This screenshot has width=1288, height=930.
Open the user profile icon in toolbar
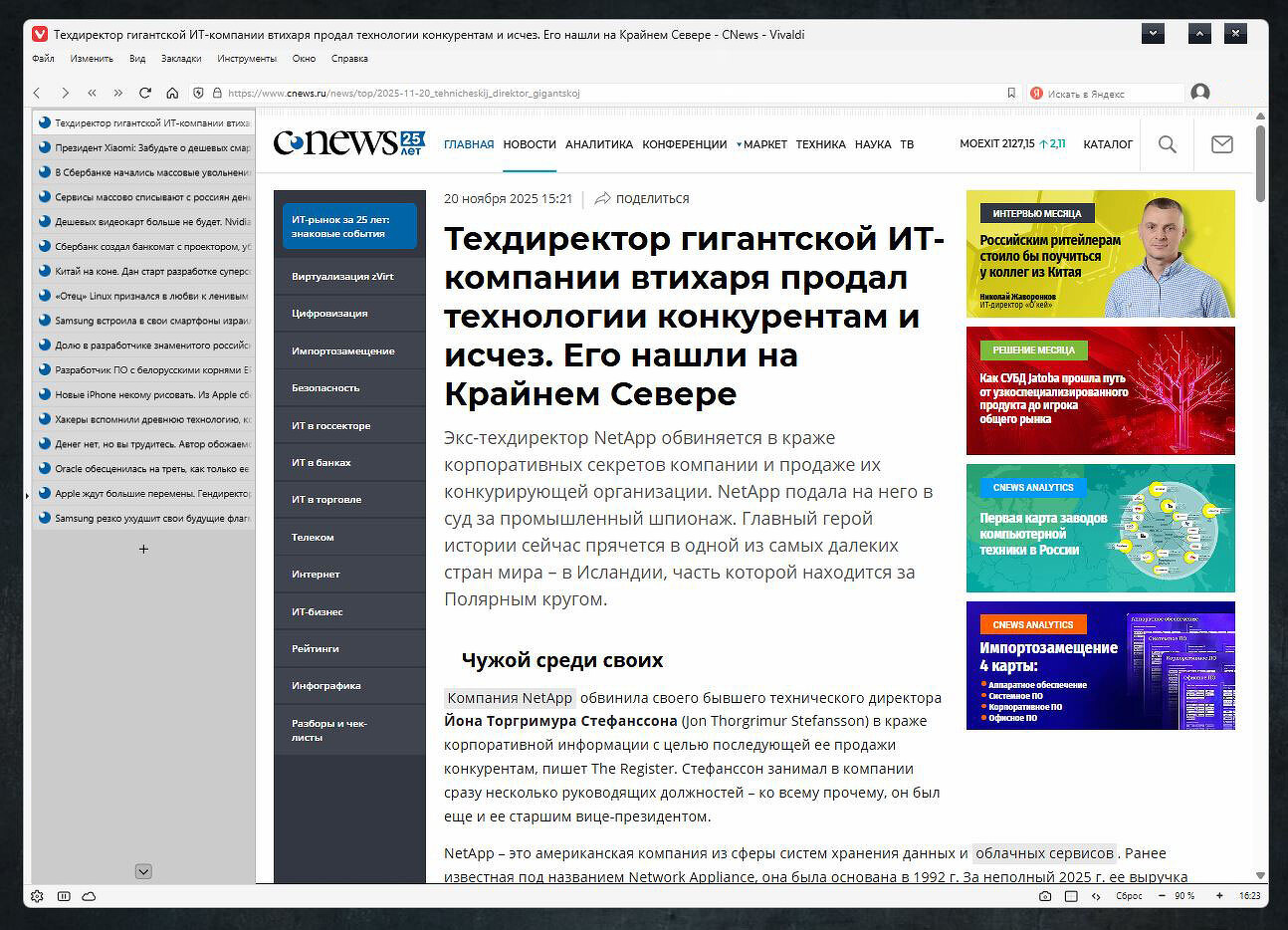pos(1200,93)
